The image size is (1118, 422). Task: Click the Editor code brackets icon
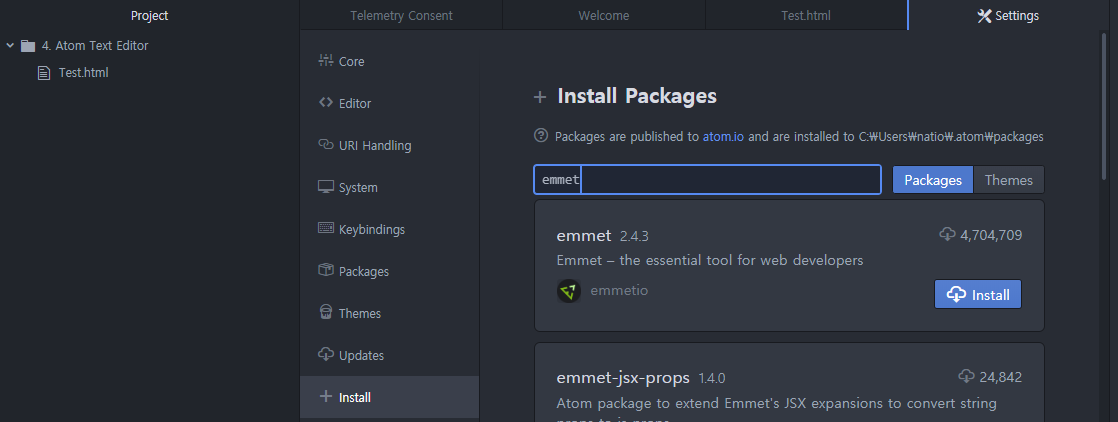coord(325,103)
